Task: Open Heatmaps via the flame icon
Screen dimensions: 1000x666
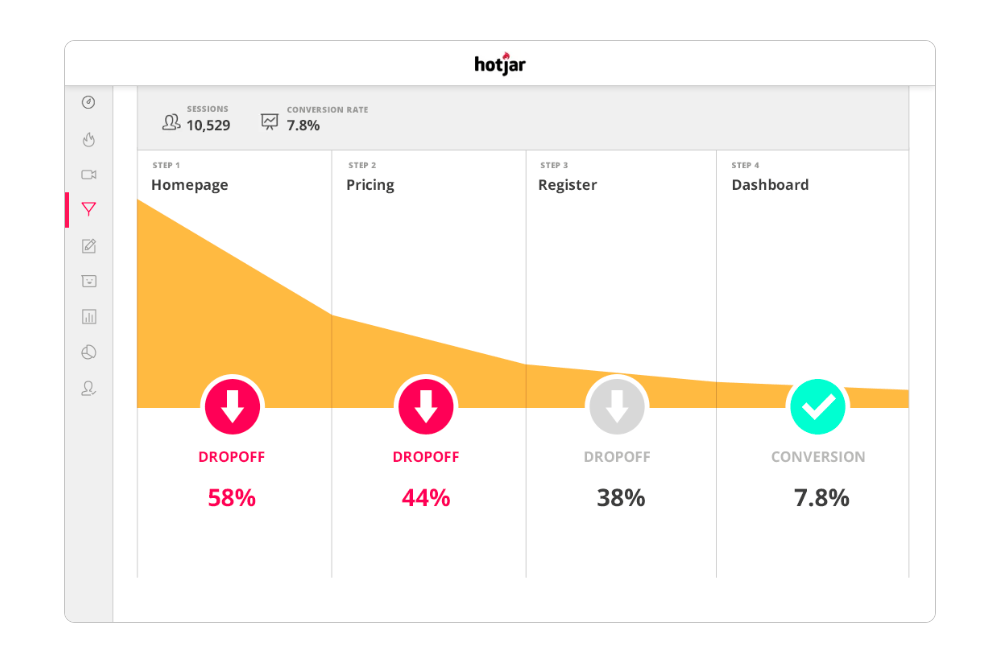Action: [x=89, y=139]
